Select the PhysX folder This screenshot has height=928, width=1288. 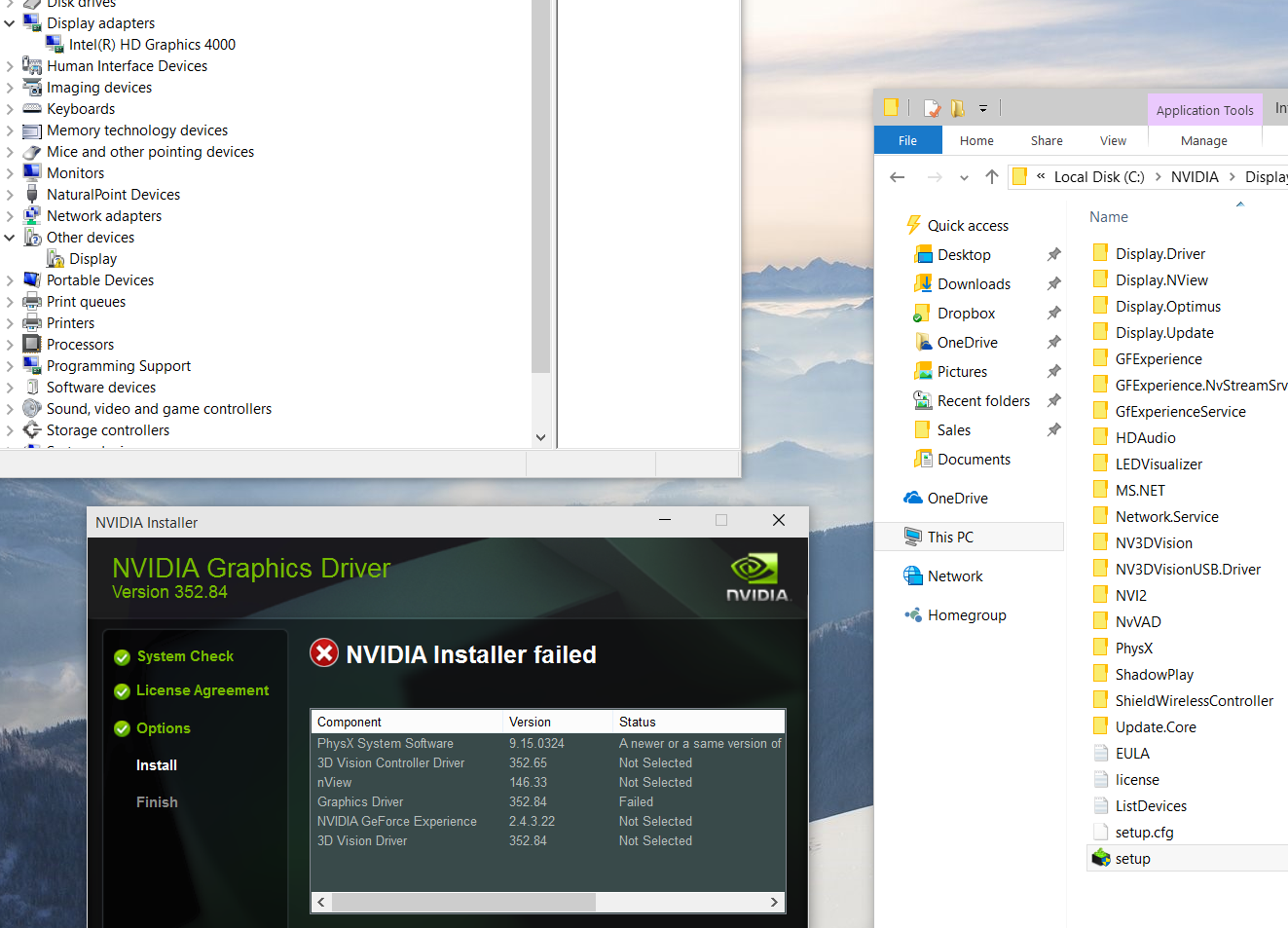tap(1133, 648)
